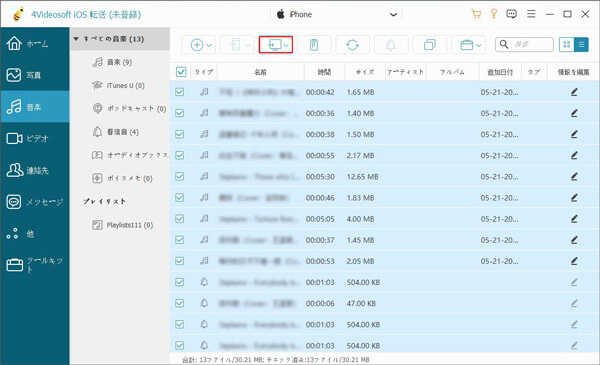Image resolution: width=600 pixels, height=365 pixels.
Task: Collapse the すべての音楽 (13) tree
Action: click(x=76, y=39)
